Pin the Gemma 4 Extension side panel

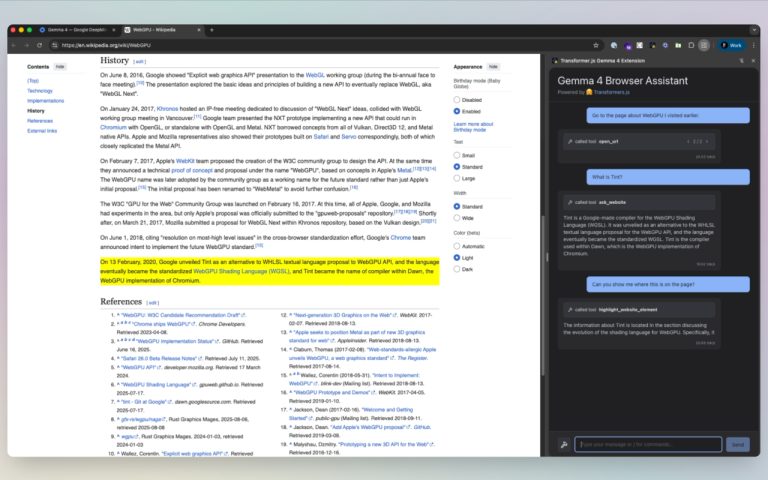click(x=742, y=61)
